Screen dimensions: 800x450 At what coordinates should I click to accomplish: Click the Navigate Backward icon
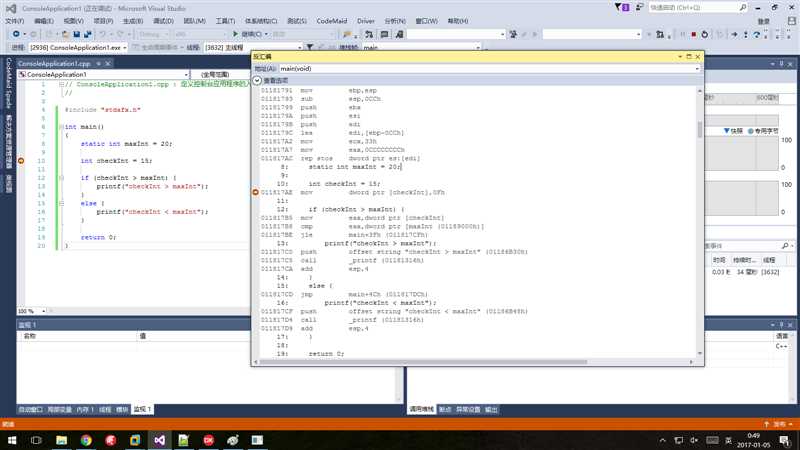point(16,34)
